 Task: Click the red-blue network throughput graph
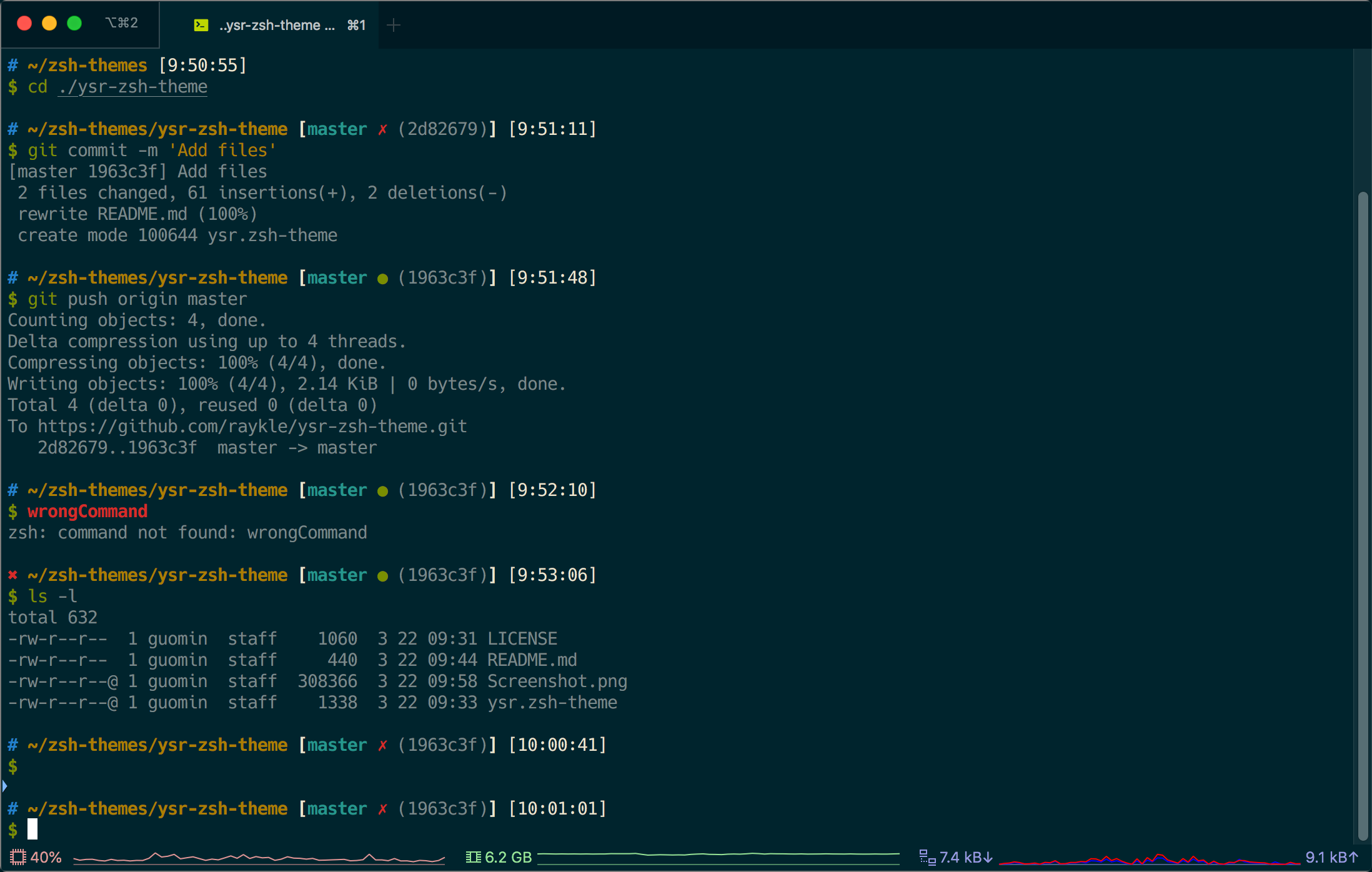(x=1148, y=860)
